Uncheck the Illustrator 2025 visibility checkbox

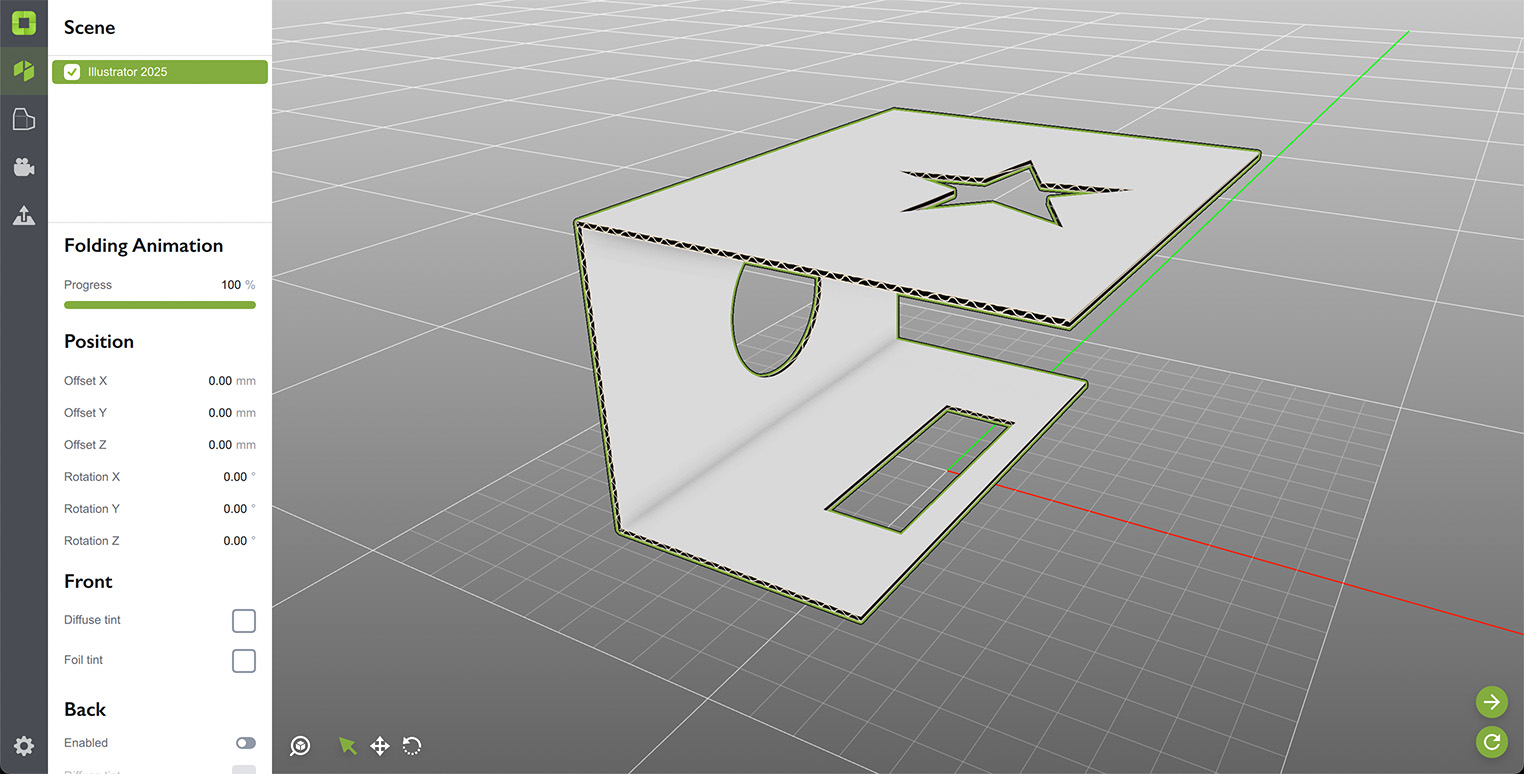pyautogui.click(x=72, y=72)
